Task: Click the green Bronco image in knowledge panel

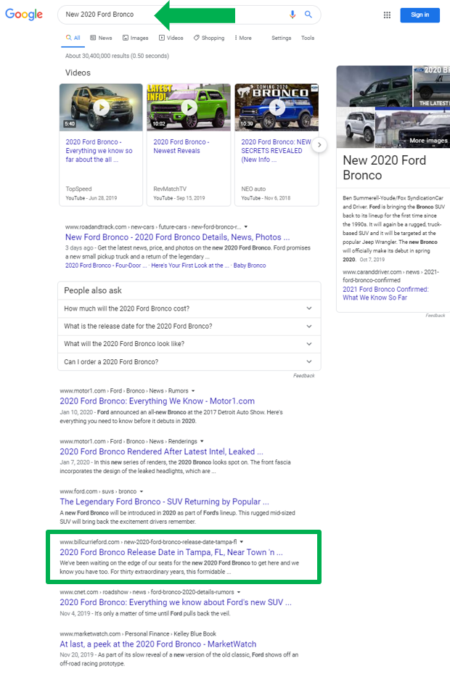Action: 374,86
